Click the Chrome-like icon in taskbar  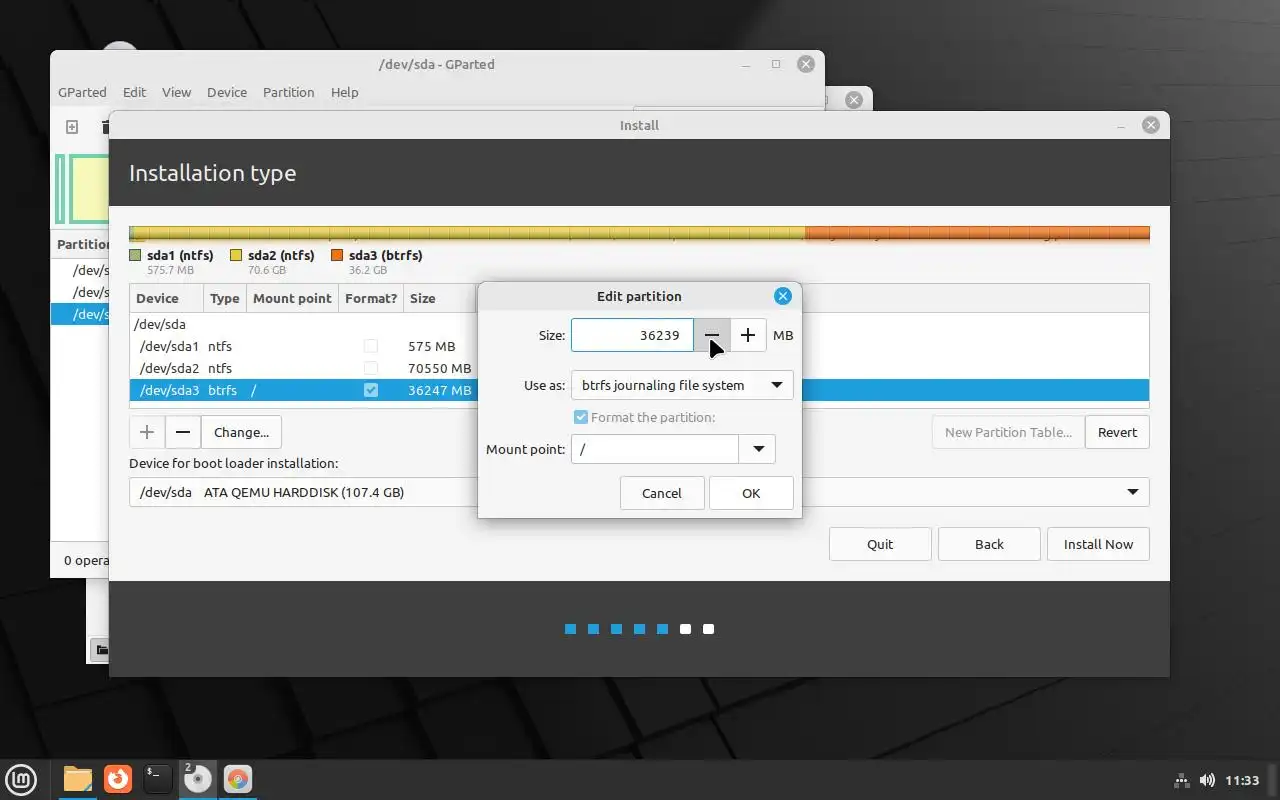pyautogui.click(x=237, y=779)
